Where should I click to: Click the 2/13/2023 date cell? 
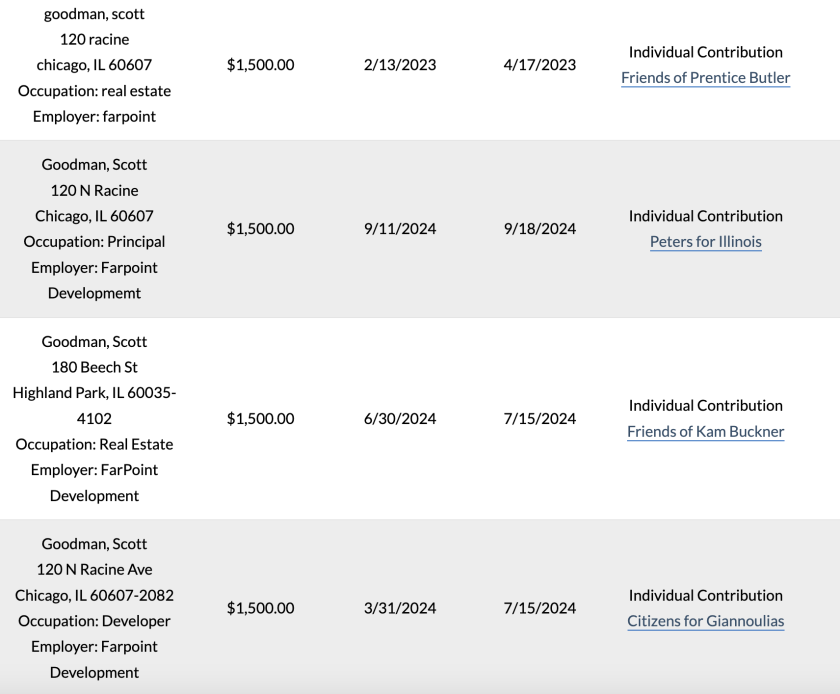(400, 65)
